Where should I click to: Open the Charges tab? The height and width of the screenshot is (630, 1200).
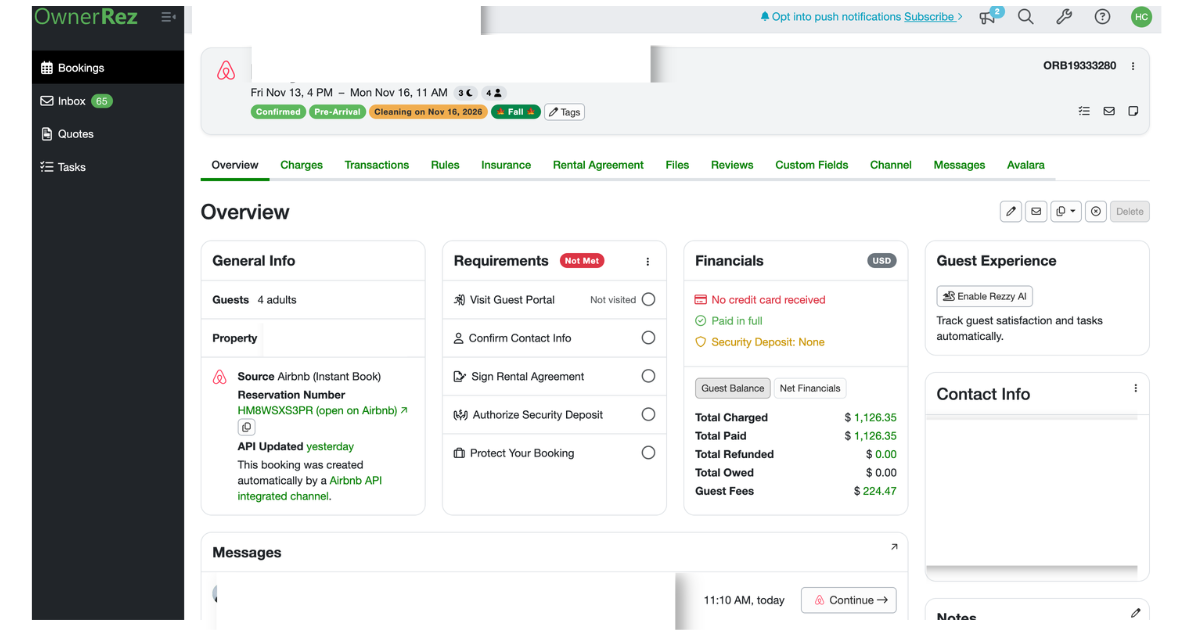[x=301, y=165]
